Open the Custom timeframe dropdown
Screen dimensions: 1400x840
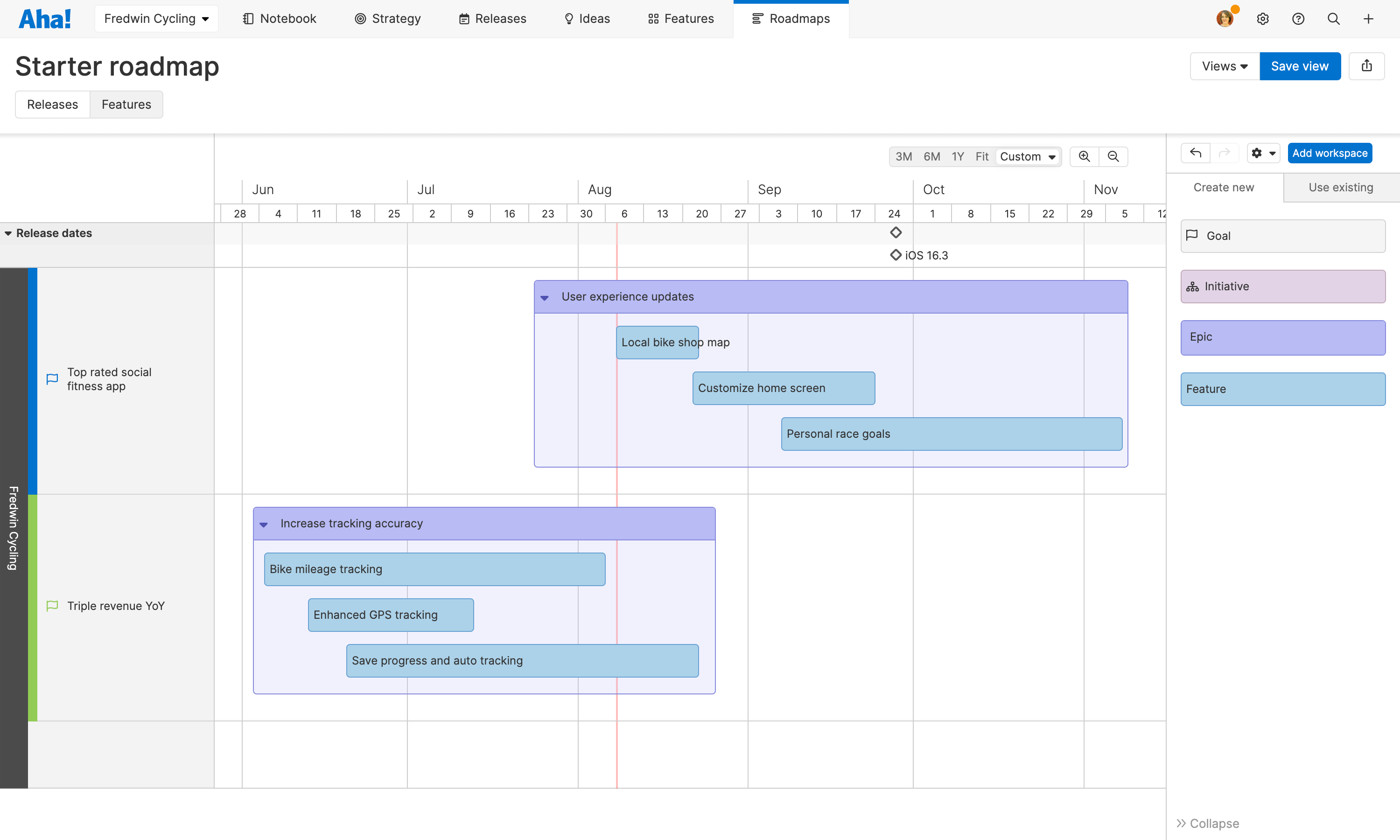(x=1028, y=156)
